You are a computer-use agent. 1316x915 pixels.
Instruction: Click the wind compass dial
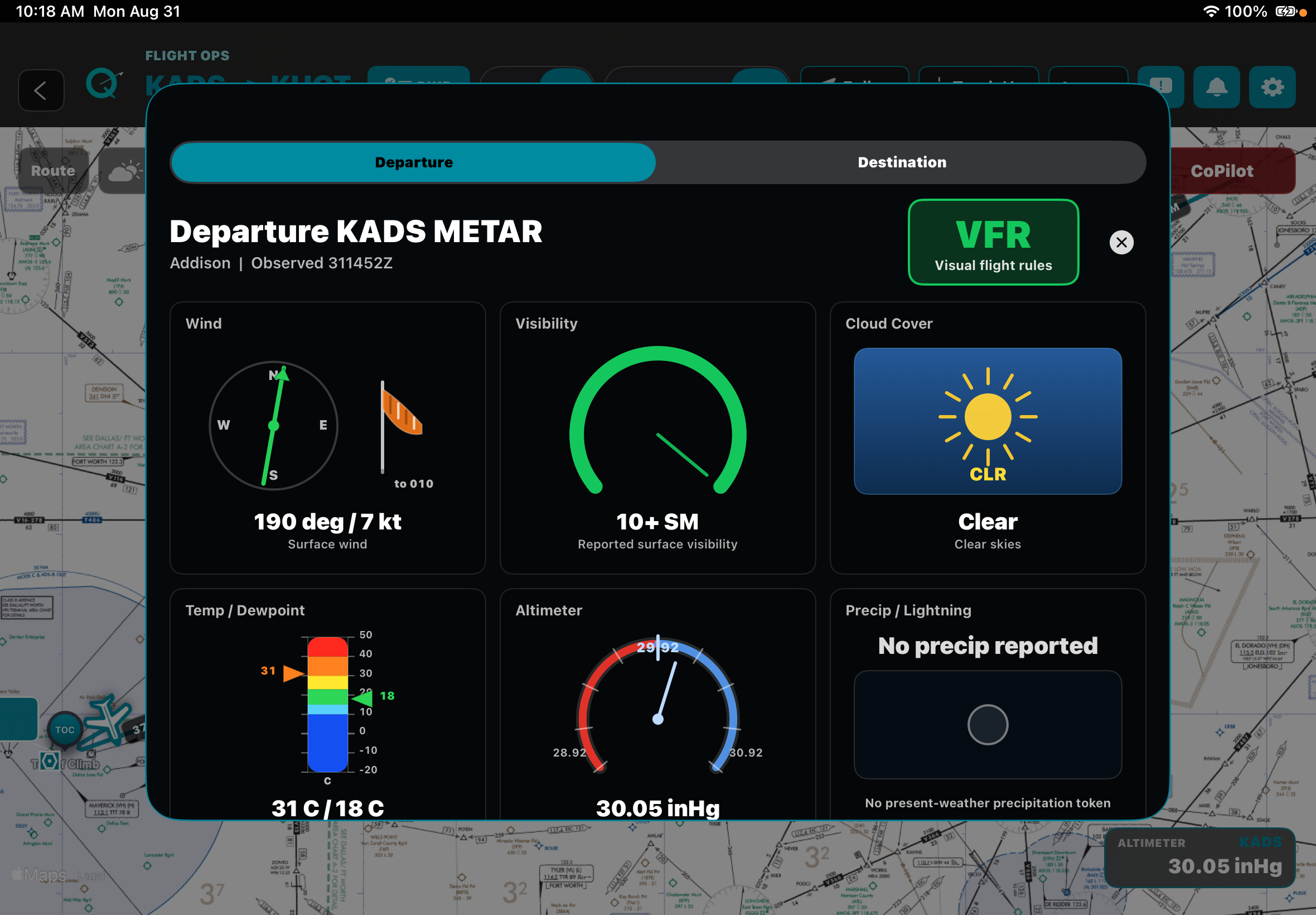pos(273,425)
